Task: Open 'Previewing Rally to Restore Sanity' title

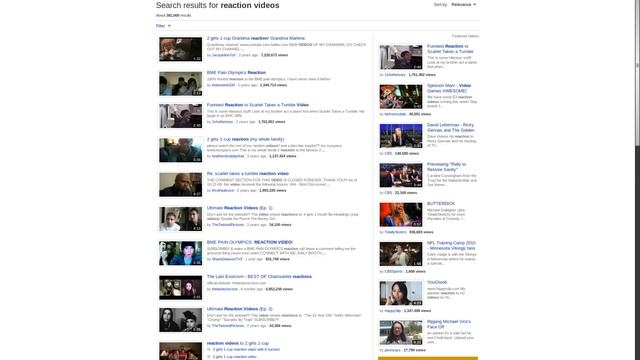Action: (447, 167)
